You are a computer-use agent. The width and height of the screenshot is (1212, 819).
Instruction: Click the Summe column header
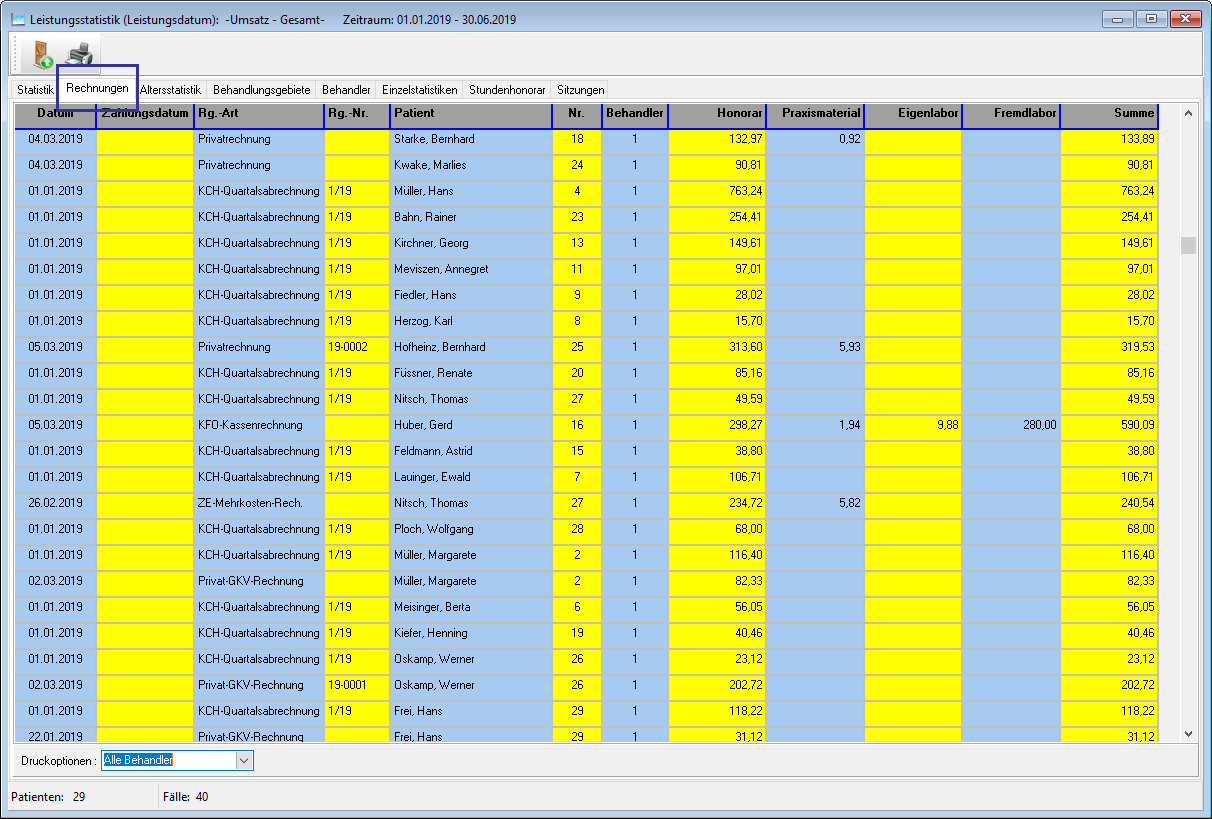click(1108, 114)
